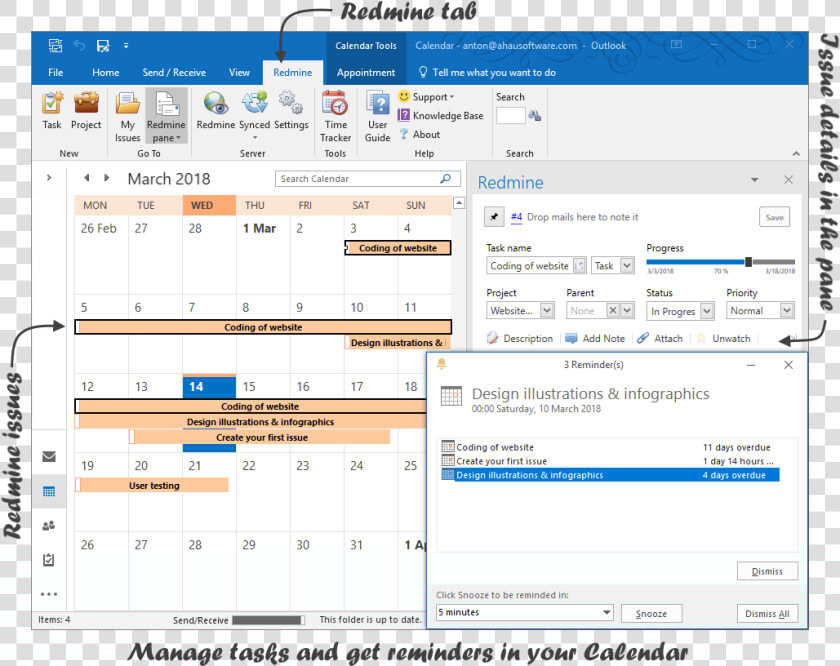Click the ribbon search binoculars icon

[535, 115]
